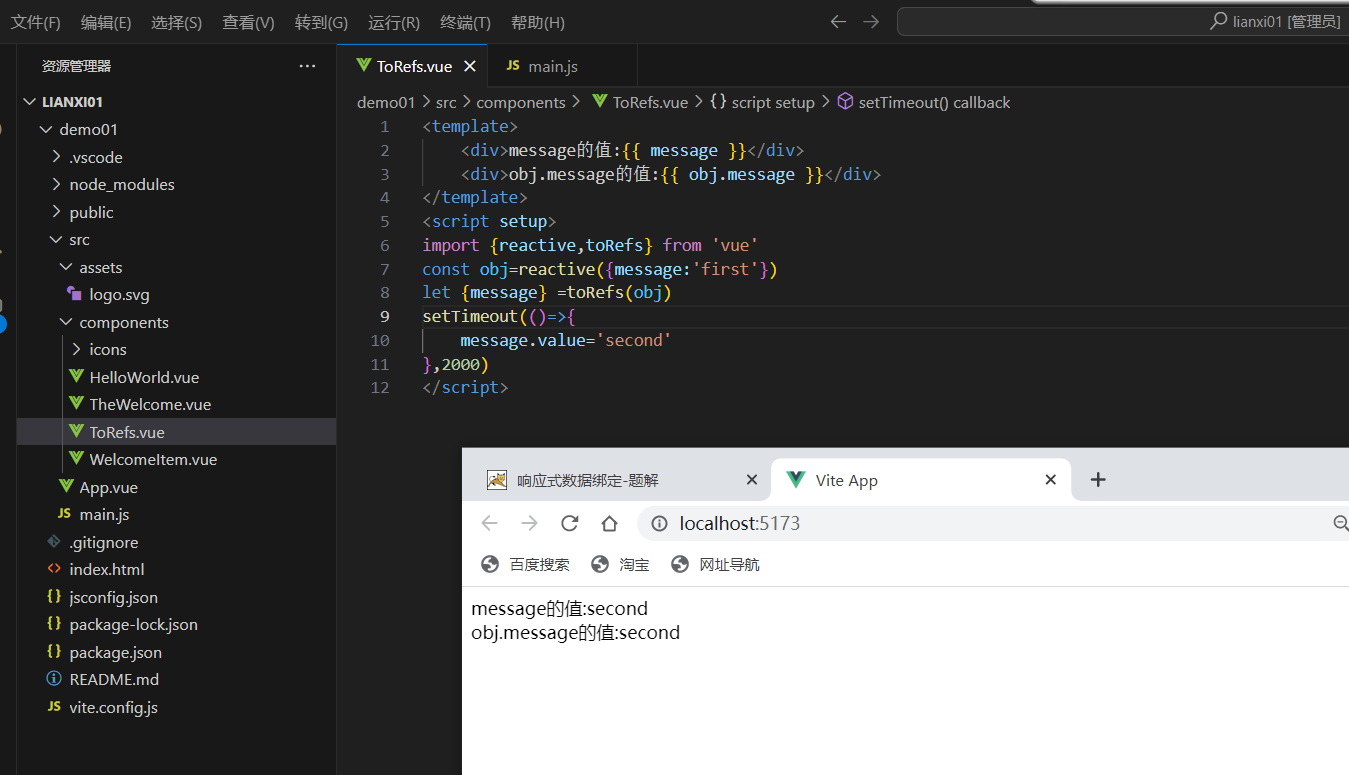
Task: Click JS icon on main.js tab
Action: coord(513,66)
